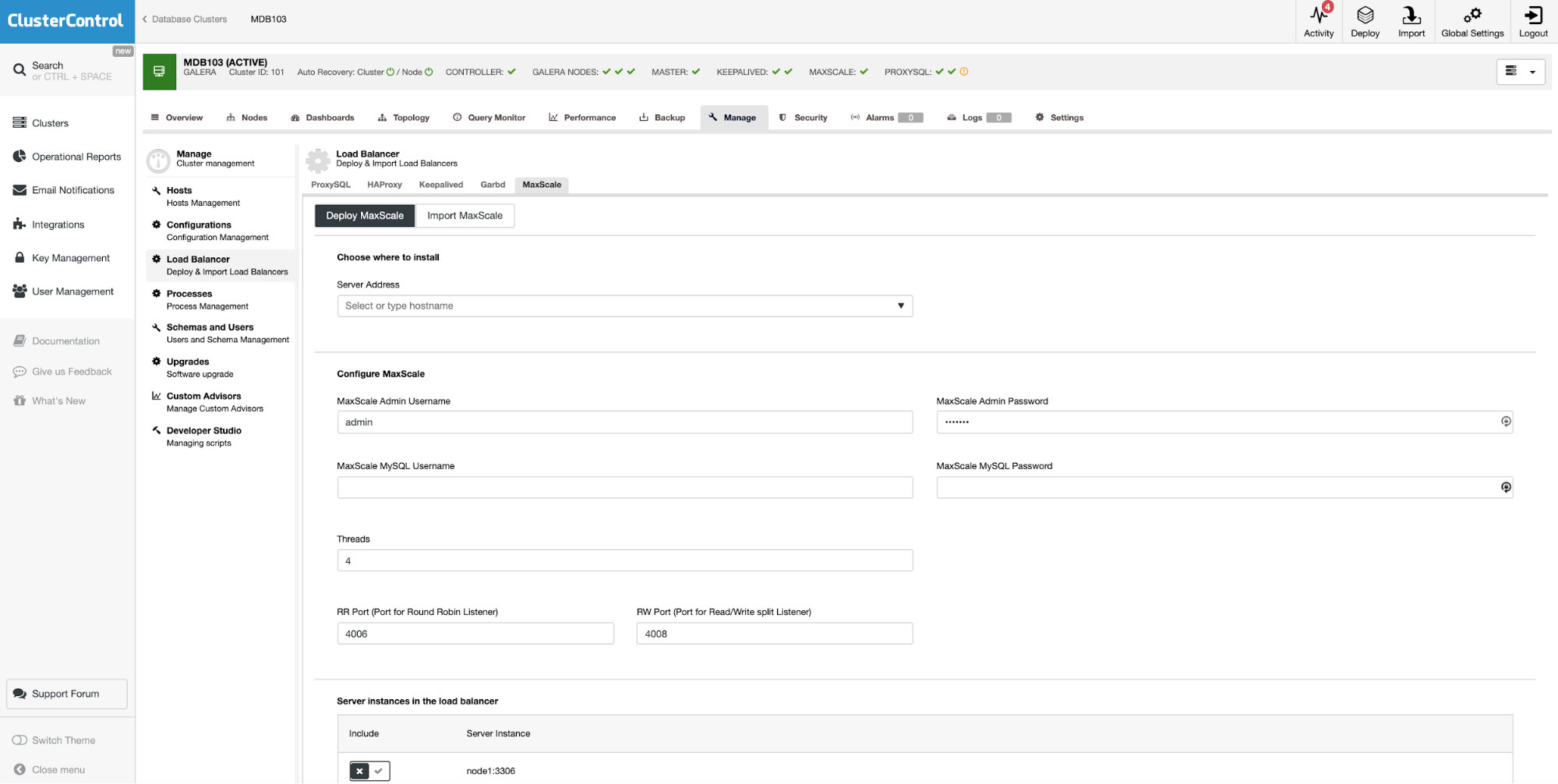Open Email Notifications sidebar item
This screenshot has height=784, width=1558.
(64, 190)
